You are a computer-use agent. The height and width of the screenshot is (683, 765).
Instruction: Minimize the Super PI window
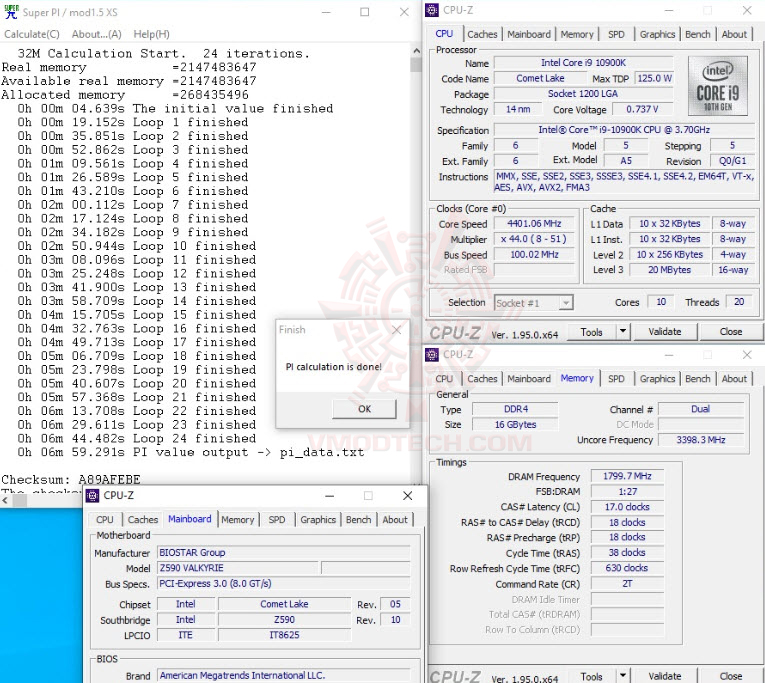click(x=326, y=12)
